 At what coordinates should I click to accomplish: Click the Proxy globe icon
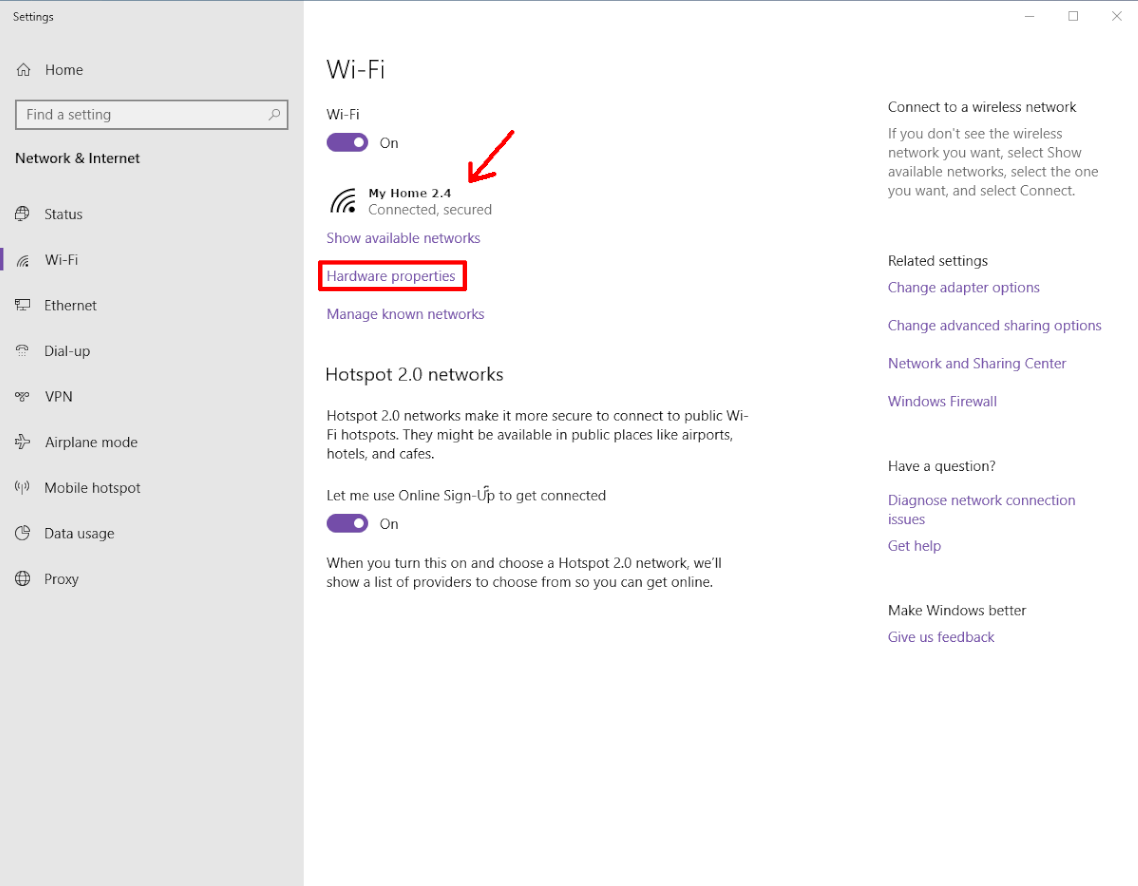pos(23,579)
